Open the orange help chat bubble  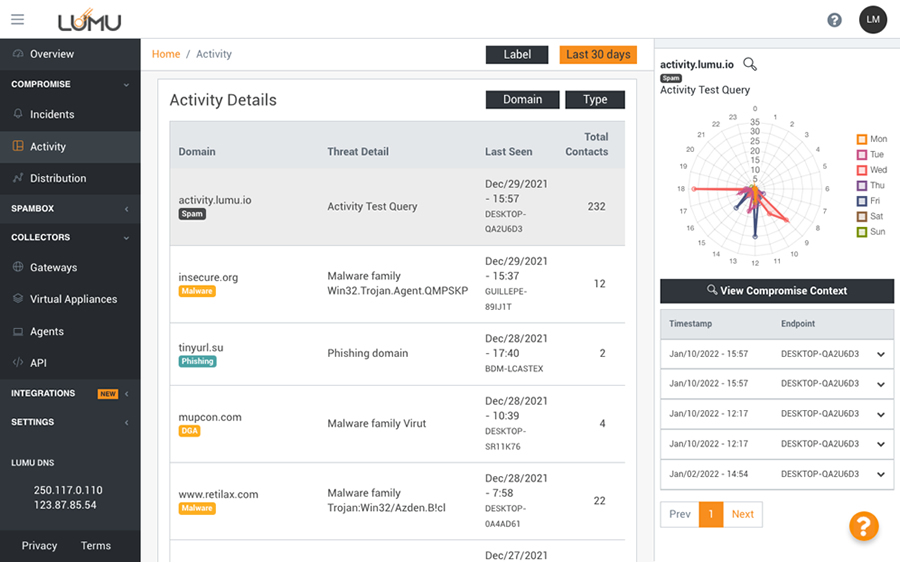863,525
